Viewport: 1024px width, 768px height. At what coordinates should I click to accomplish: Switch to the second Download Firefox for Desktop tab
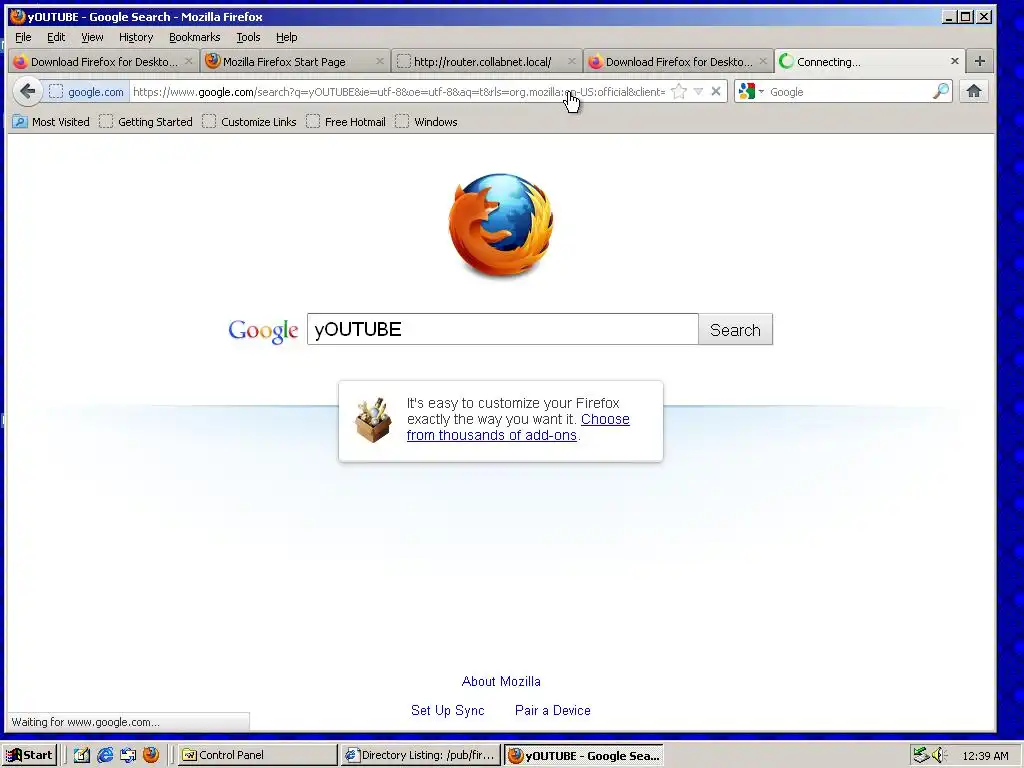(x=678, y=61)
